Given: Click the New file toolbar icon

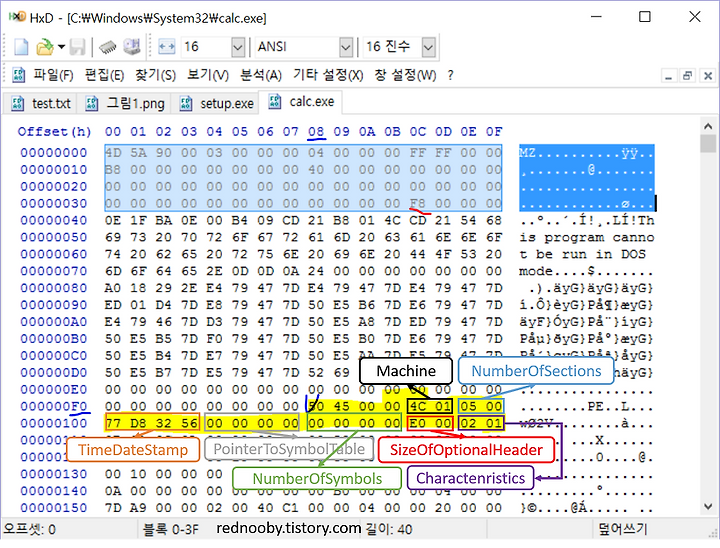Looking at the screenshot, I should (x=21, y=47).
